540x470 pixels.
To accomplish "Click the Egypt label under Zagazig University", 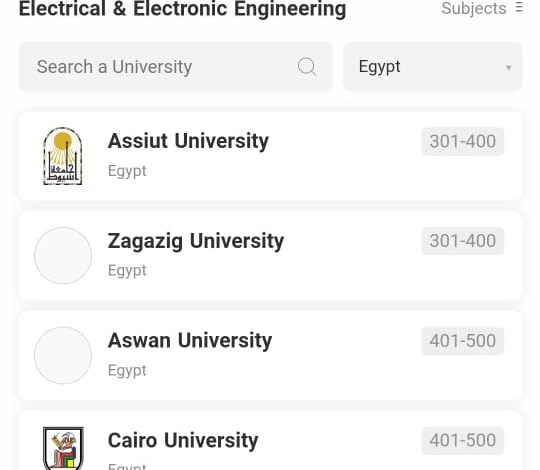I will [x=127, y=271].
